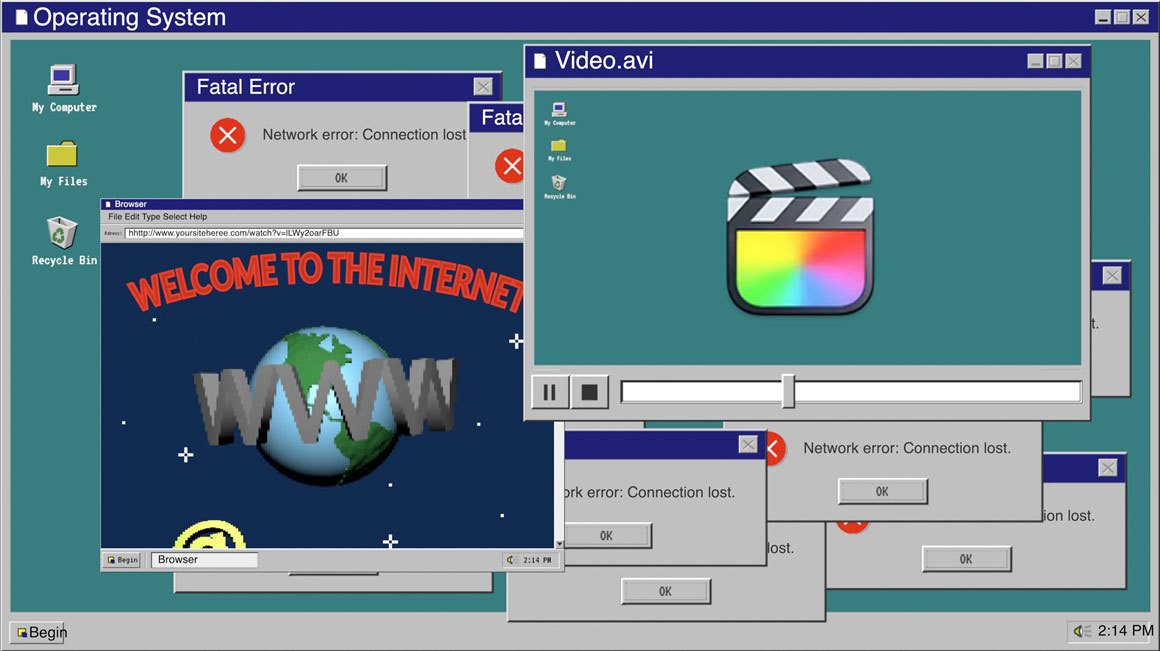Image resolution: width=1160 pixels, height=651 pixels.
Task: Pause the video playback
Action: click(549, 392)
